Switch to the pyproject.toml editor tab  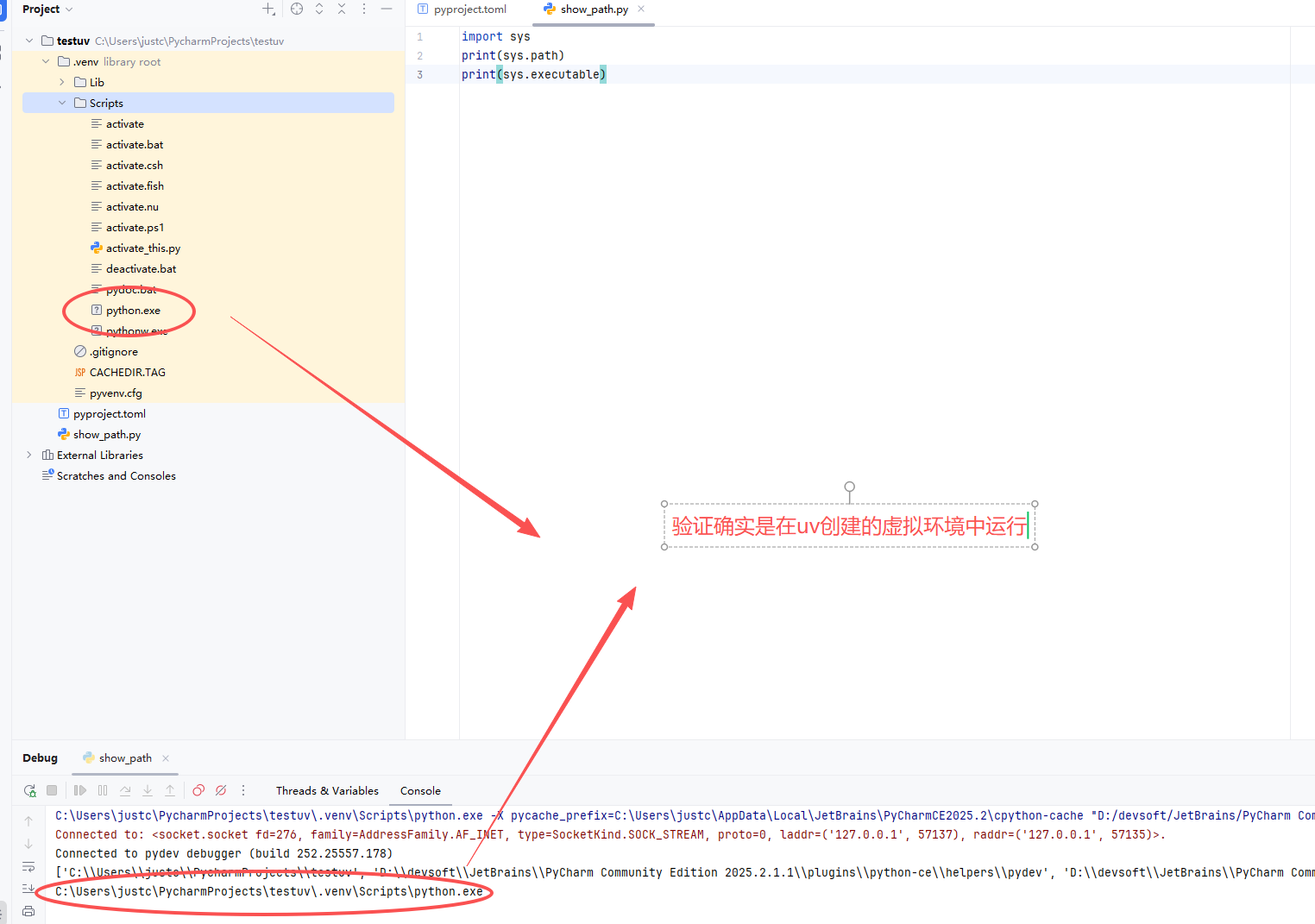point(469,9)
